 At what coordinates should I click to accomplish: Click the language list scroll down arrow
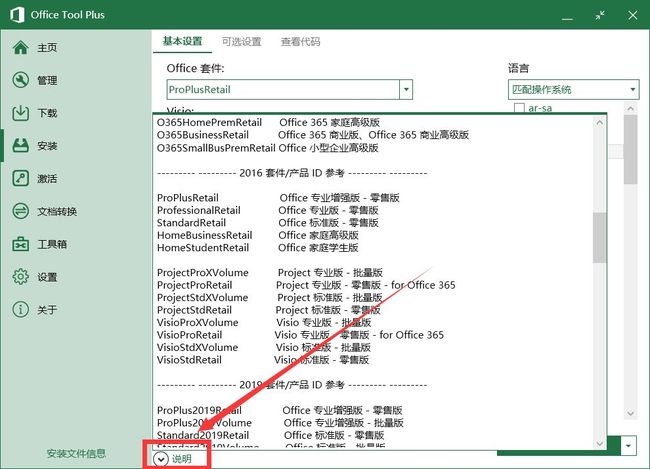631,413
